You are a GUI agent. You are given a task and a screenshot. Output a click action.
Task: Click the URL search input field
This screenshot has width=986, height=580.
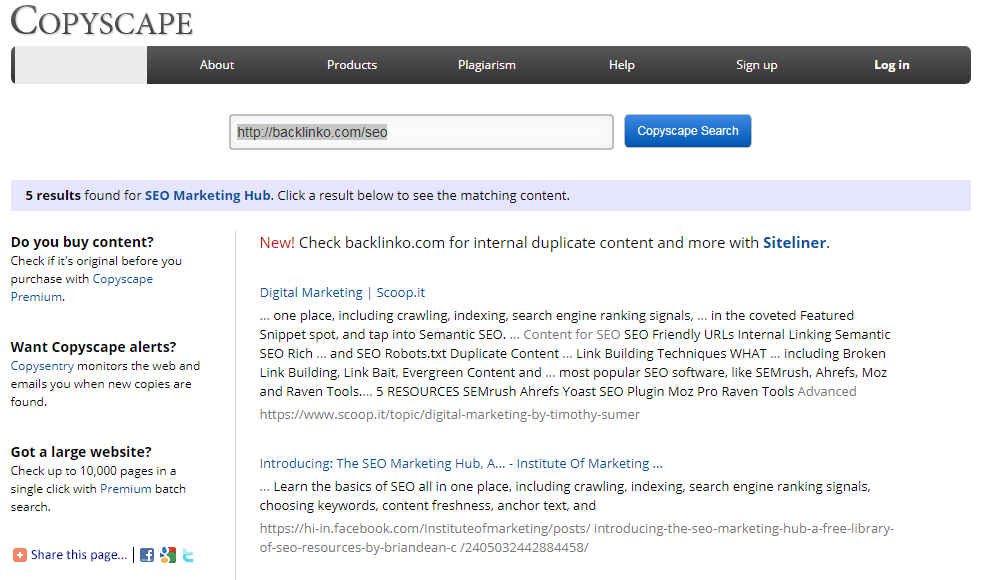[x=421, y=132]
